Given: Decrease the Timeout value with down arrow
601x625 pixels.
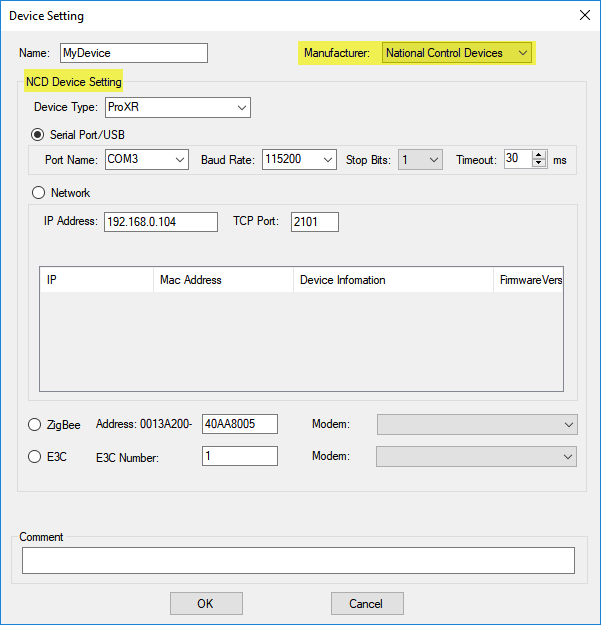Looking at the screenshot, I should pyautogui.click(x=539, y=163).
